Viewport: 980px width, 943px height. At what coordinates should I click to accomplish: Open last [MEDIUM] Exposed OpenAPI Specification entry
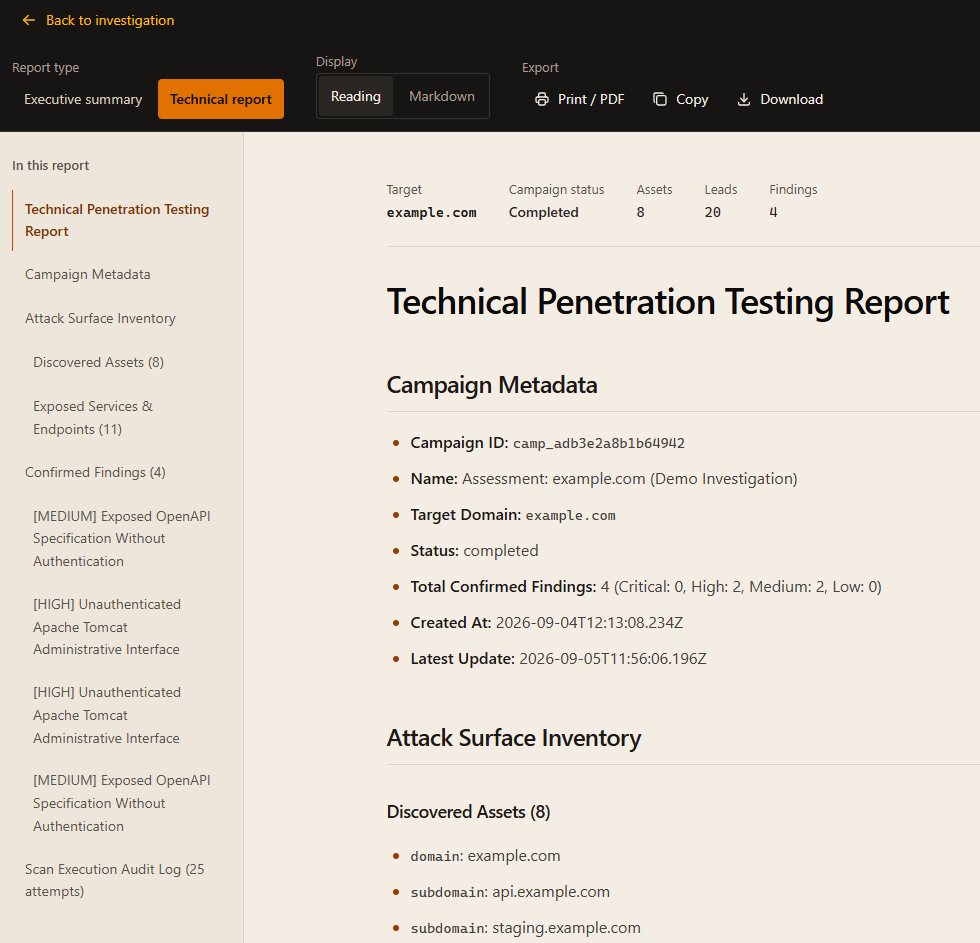click(122, 803)
